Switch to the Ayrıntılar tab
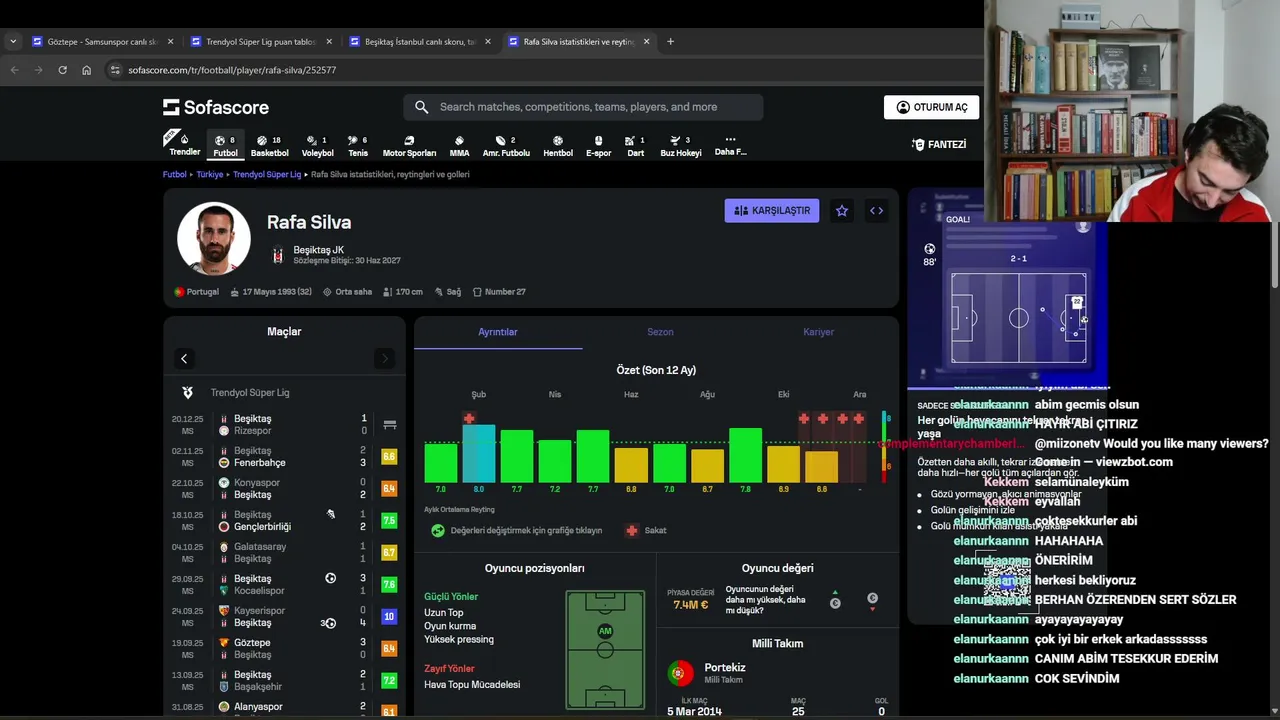The width and height of the screenshot is (1280, 720). (498, 332)
